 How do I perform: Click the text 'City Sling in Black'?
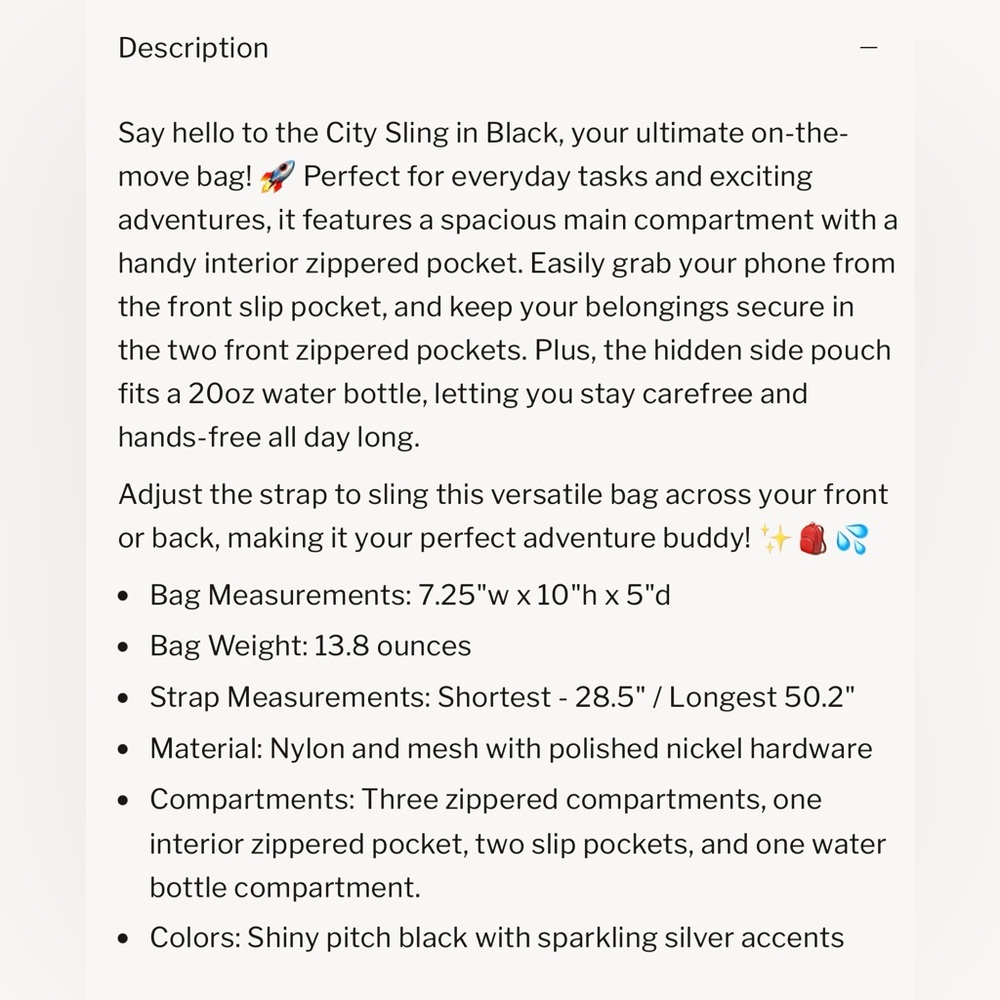(x=444, y=133)
